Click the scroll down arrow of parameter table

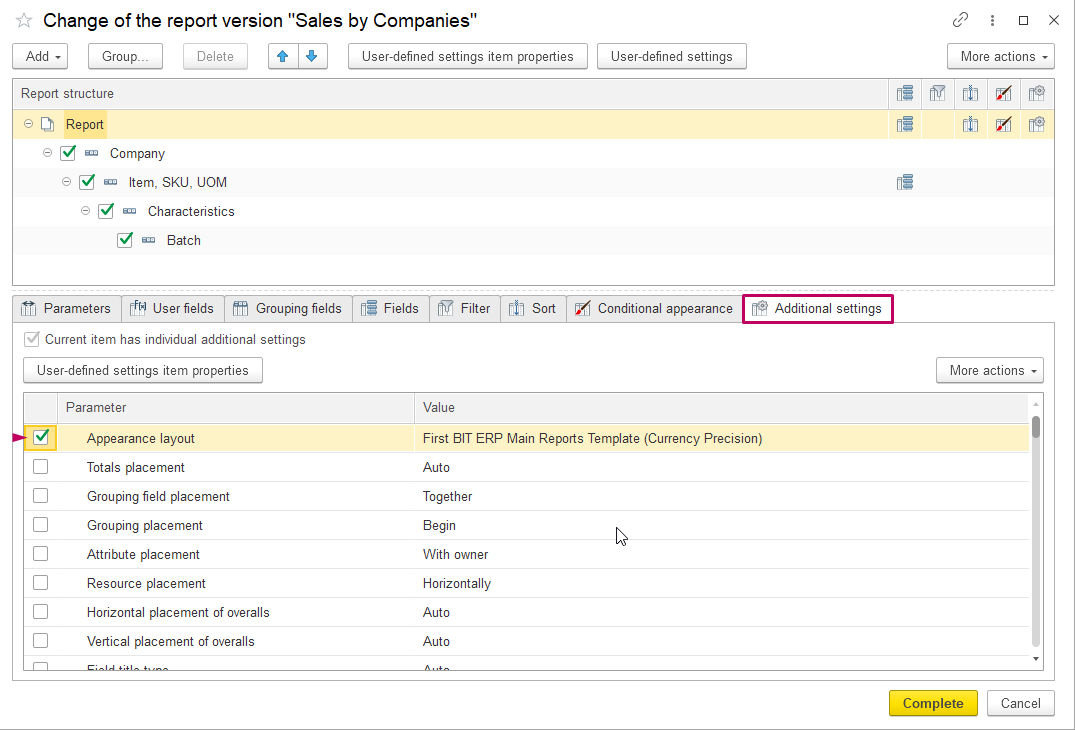1036,659
